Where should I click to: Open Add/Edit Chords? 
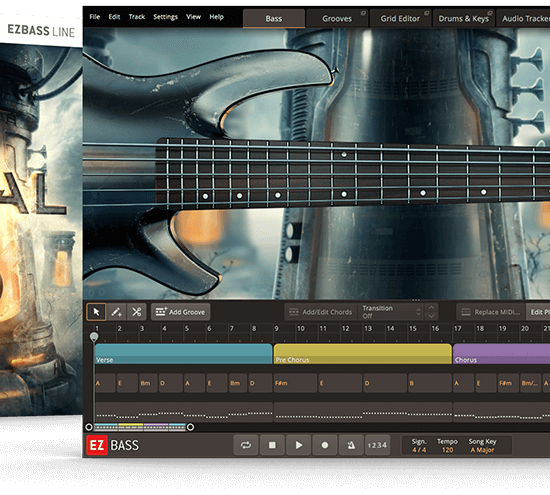point(320,312)
